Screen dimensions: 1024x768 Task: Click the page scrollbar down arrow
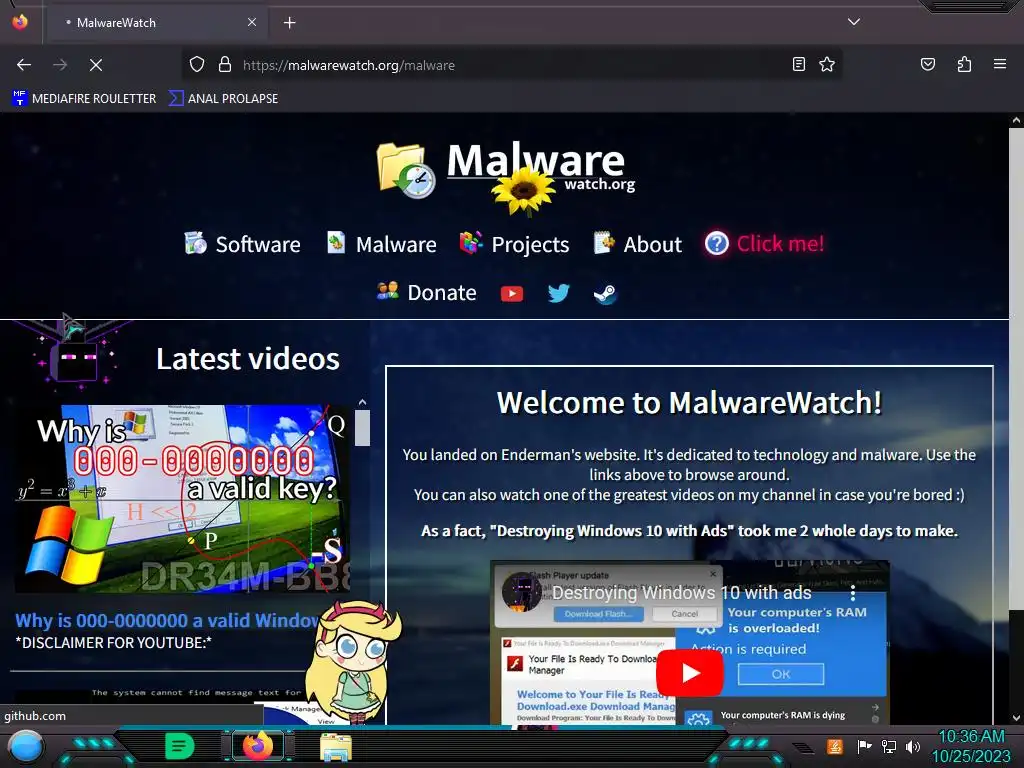click(1016, 718)
